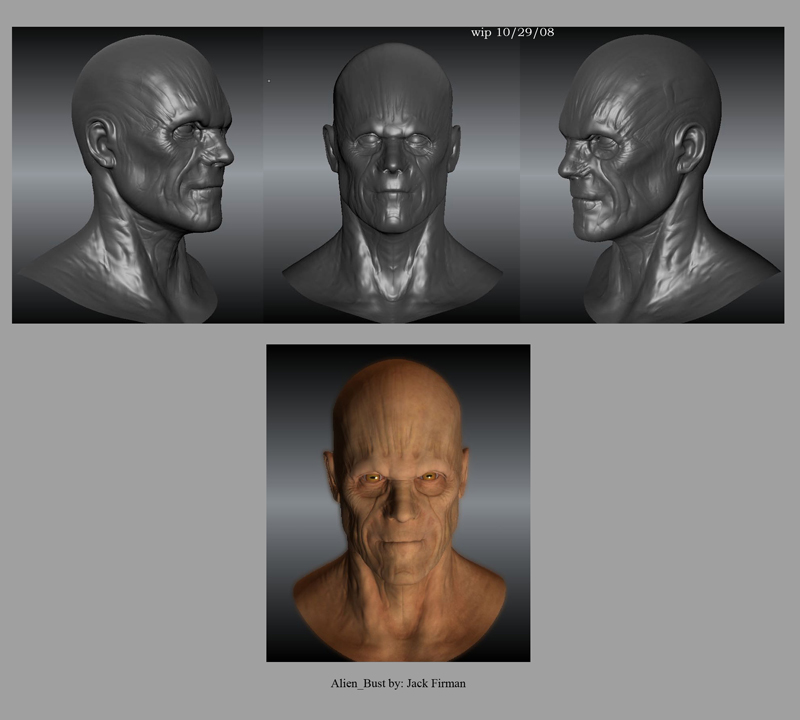Click the ear on the left gray bust
This screenshot has width=800, height=720.
(100, 142)
